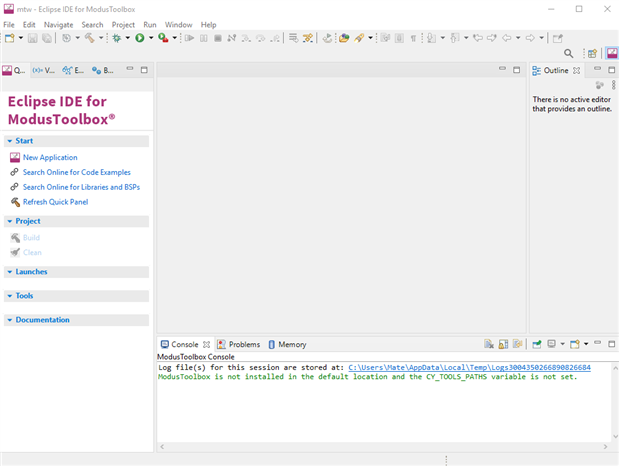Toggle the console Scroll Lock icon
Screen dimensions: 619x466
tap(503, 344)
